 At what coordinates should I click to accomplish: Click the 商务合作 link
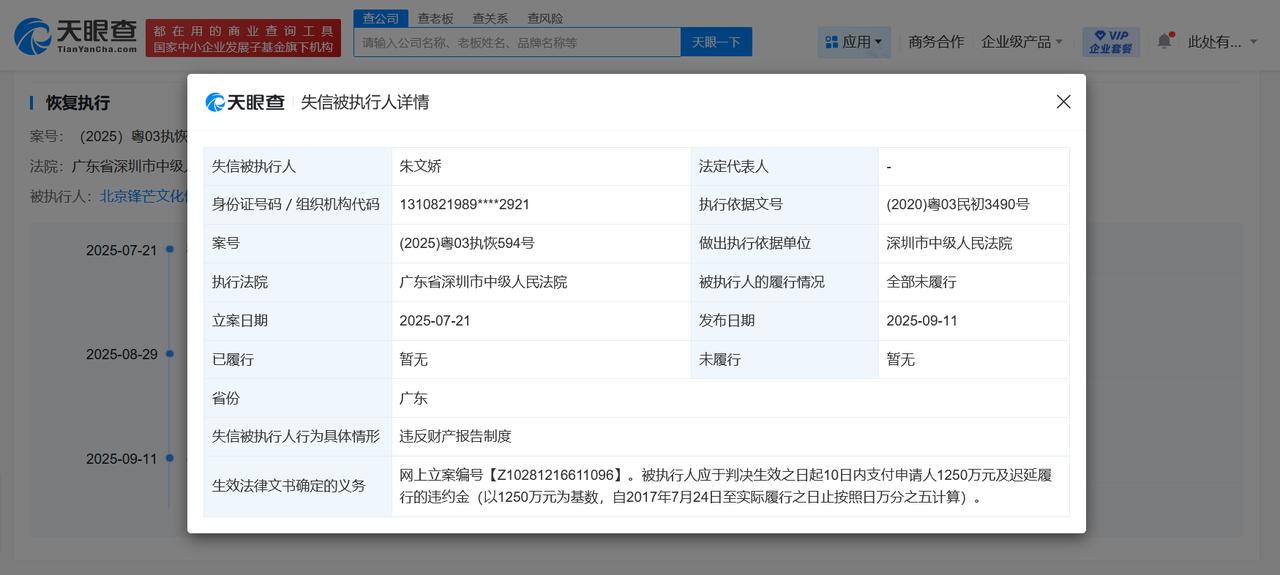pyautogui.click(x=936, y=42)
